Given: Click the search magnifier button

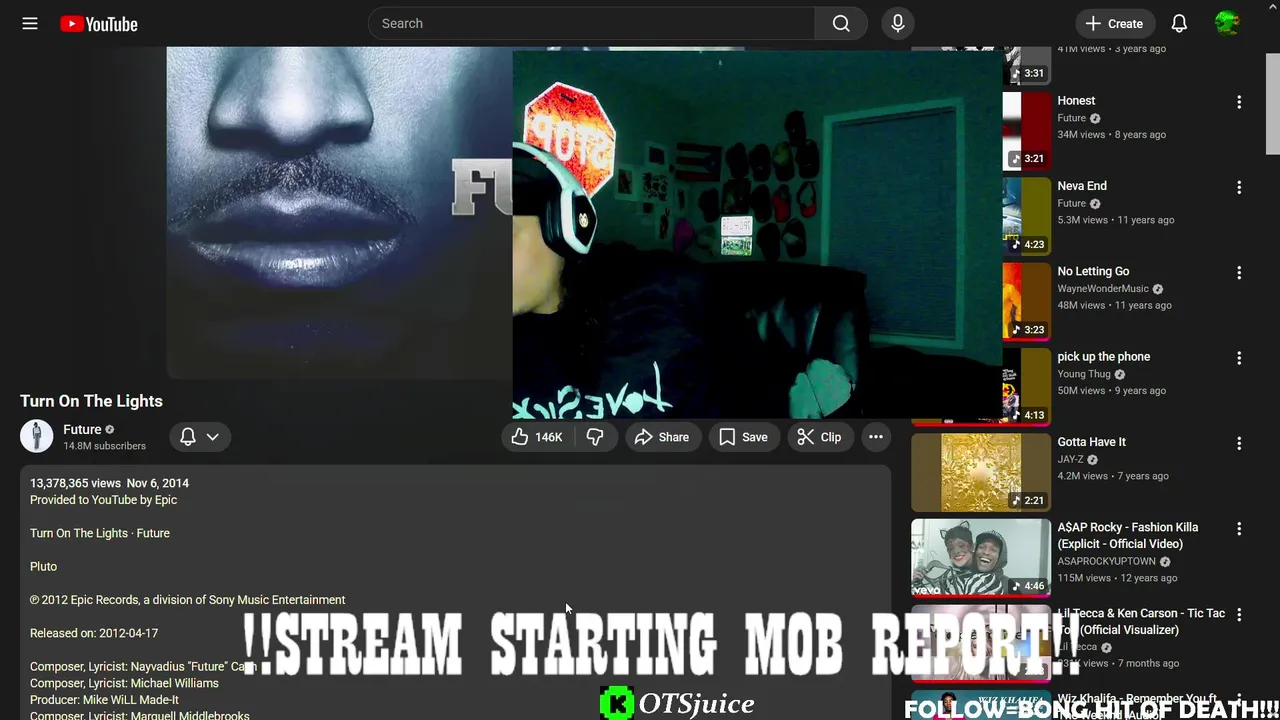Looking at the screenshot, I should pos(841,23).
